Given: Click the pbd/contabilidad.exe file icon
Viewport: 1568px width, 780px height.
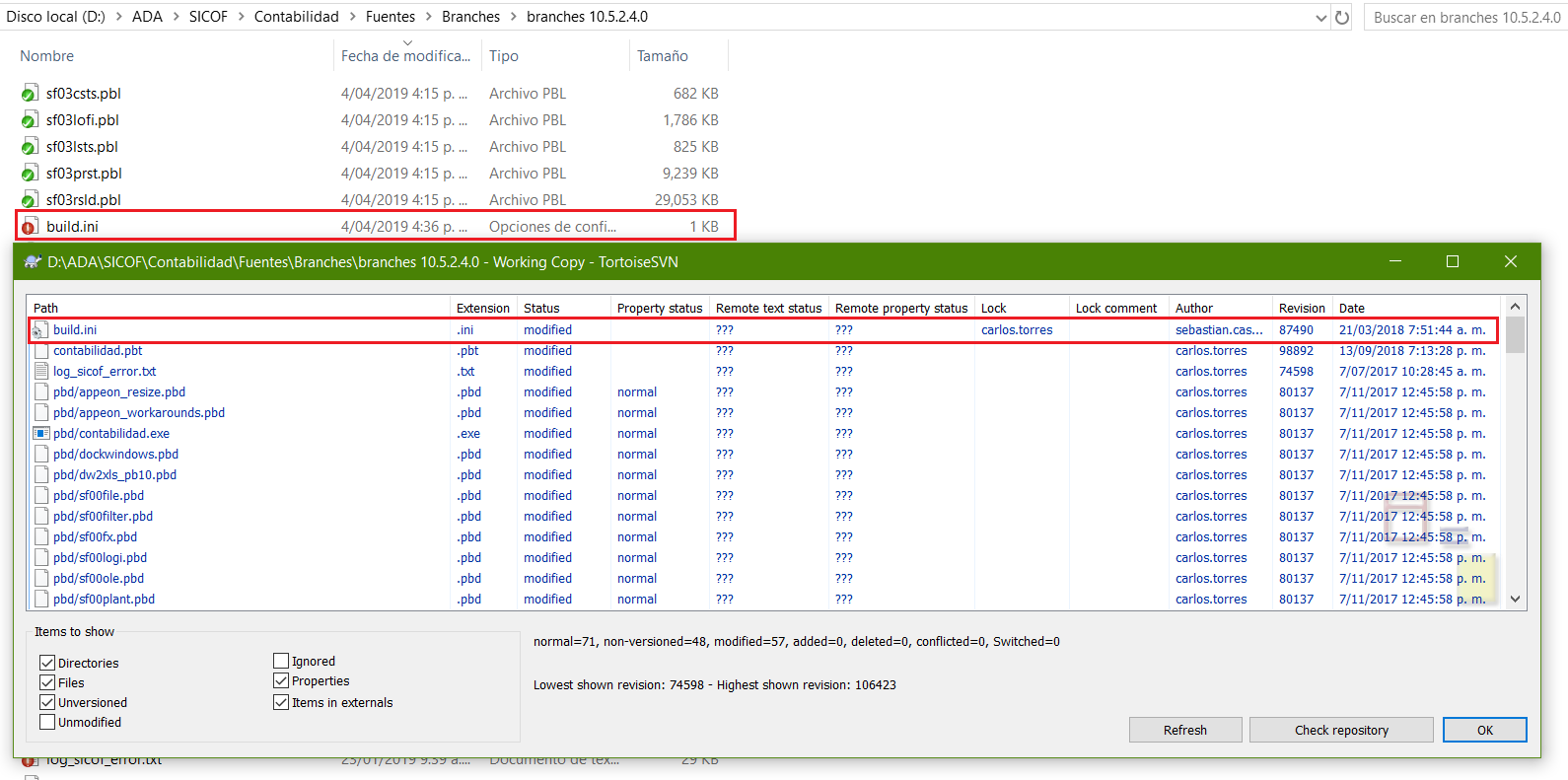Looking at the screenshot, I should pyautogui.click(x=41, y=434).
